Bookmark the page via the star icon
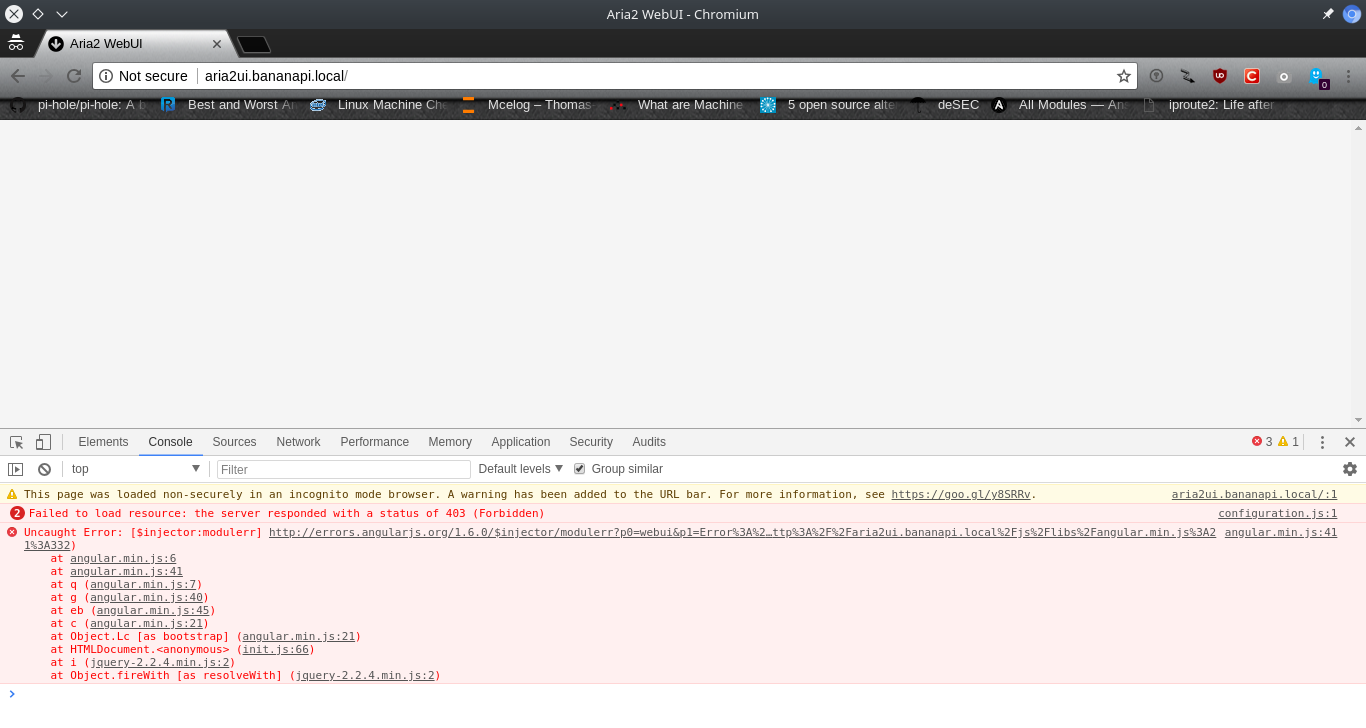1366x728 pixels. (x=1123, y=76)
